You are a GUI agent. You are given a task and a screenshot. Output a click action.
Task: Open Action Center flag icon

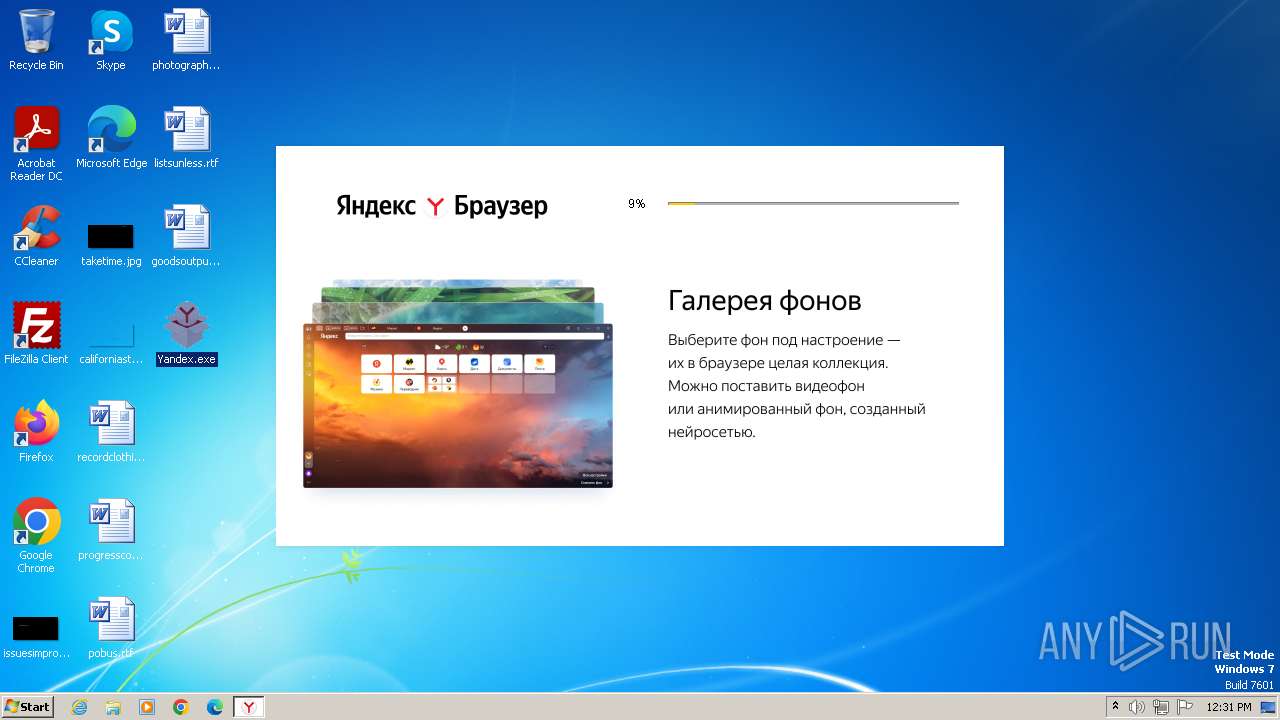(1185, 707)
